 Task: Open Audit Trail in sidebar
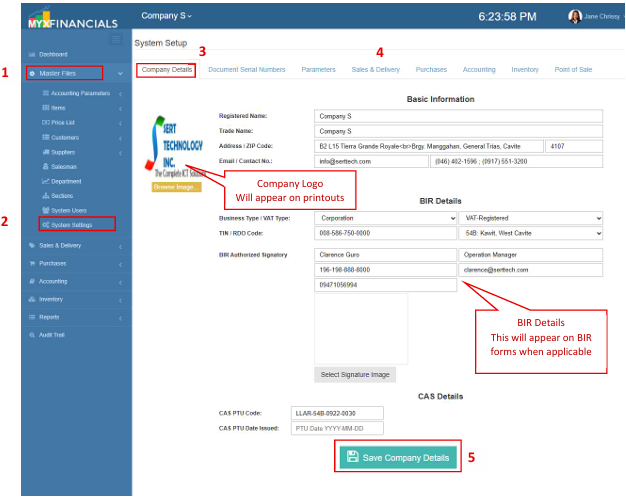click(x=52, y=335)
